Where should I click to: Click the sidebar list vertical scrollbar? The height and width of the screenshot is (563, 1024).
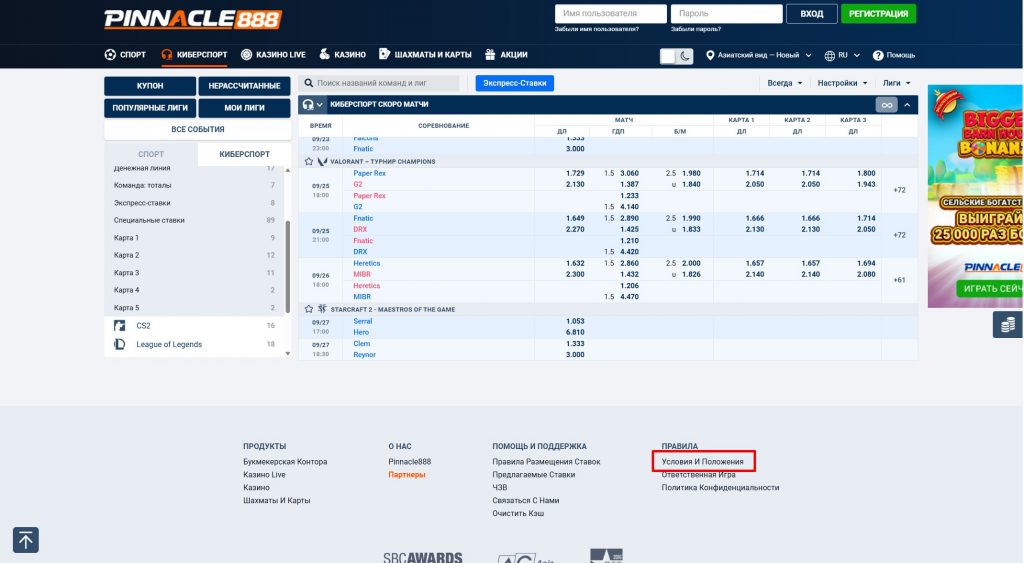[288, 260]
